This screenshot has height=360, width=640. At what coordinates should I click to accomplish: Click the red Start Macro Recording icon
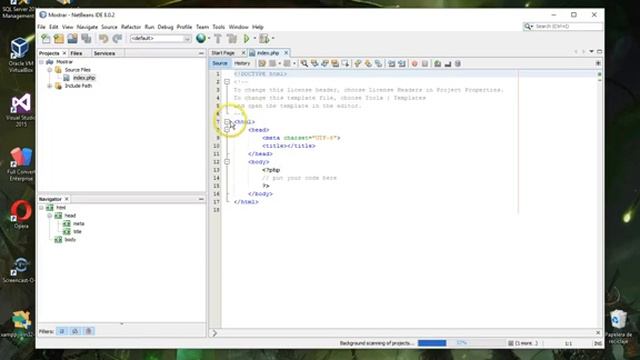pyautogui.click(x=414, y=64)
